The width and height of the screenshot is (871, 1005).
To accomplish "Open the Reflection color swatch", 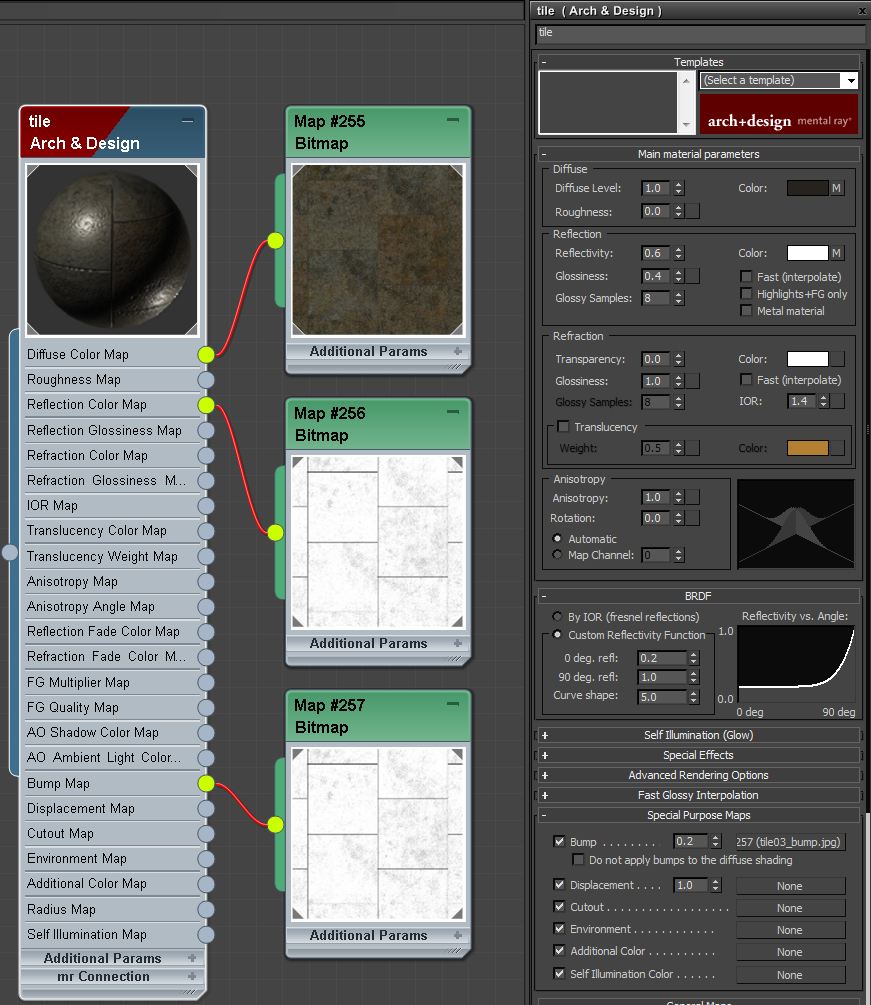I will pos(808,253).
